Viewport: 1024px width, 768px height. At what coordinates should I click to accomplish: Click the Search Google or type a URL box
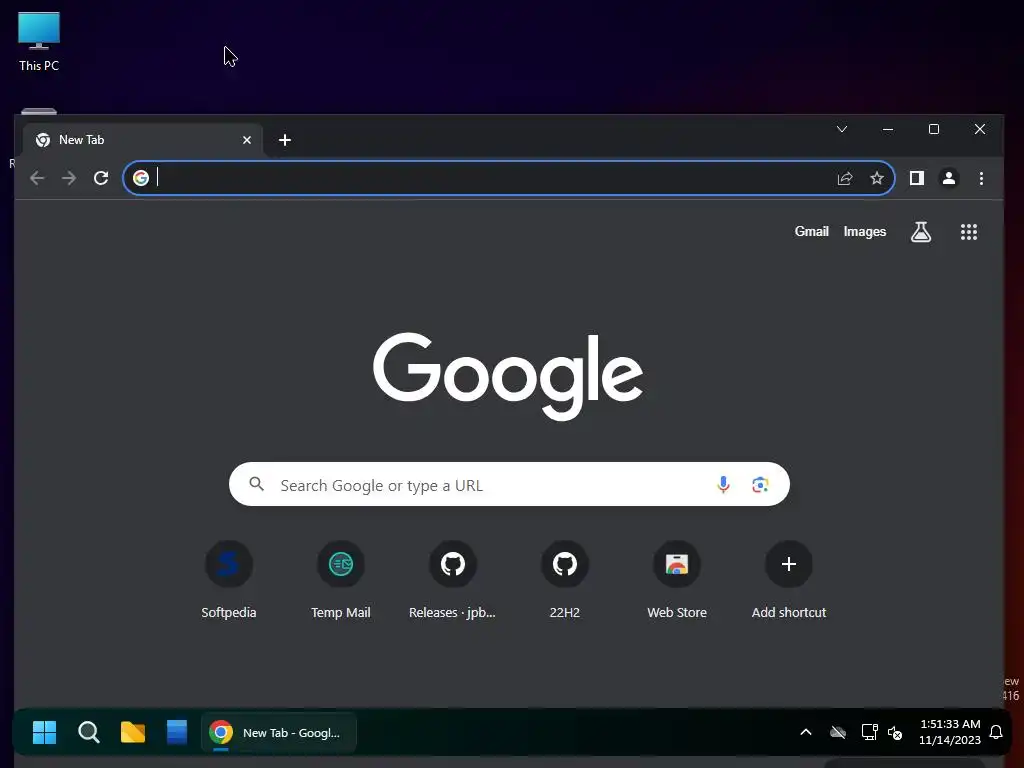[509, 485]
